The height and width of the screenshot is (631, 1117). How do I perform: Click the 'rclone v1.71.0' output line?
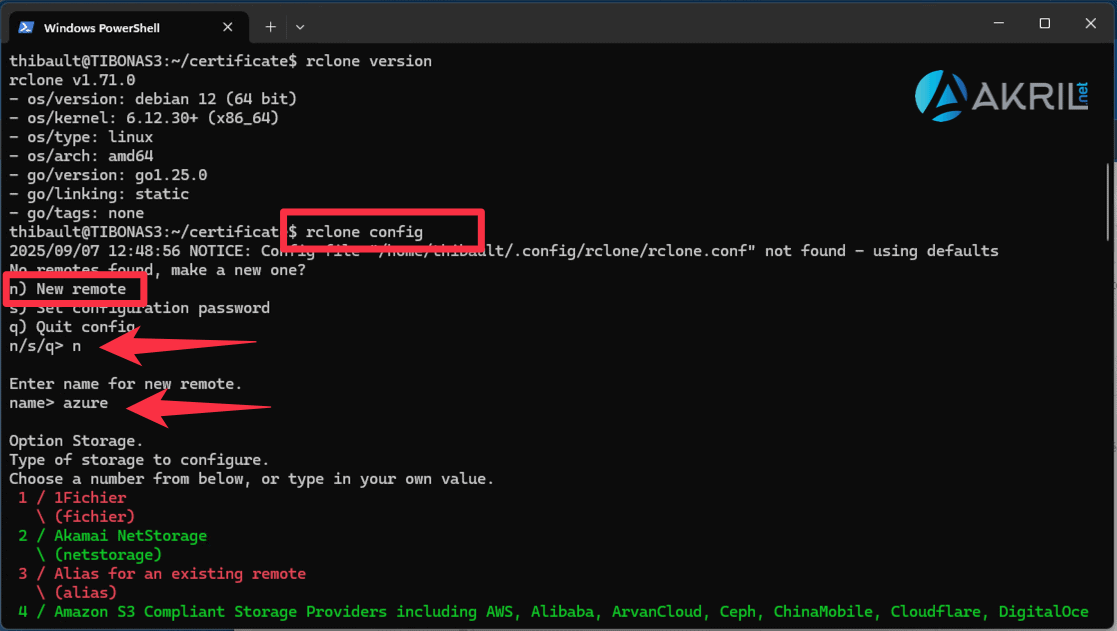(72, 80)
